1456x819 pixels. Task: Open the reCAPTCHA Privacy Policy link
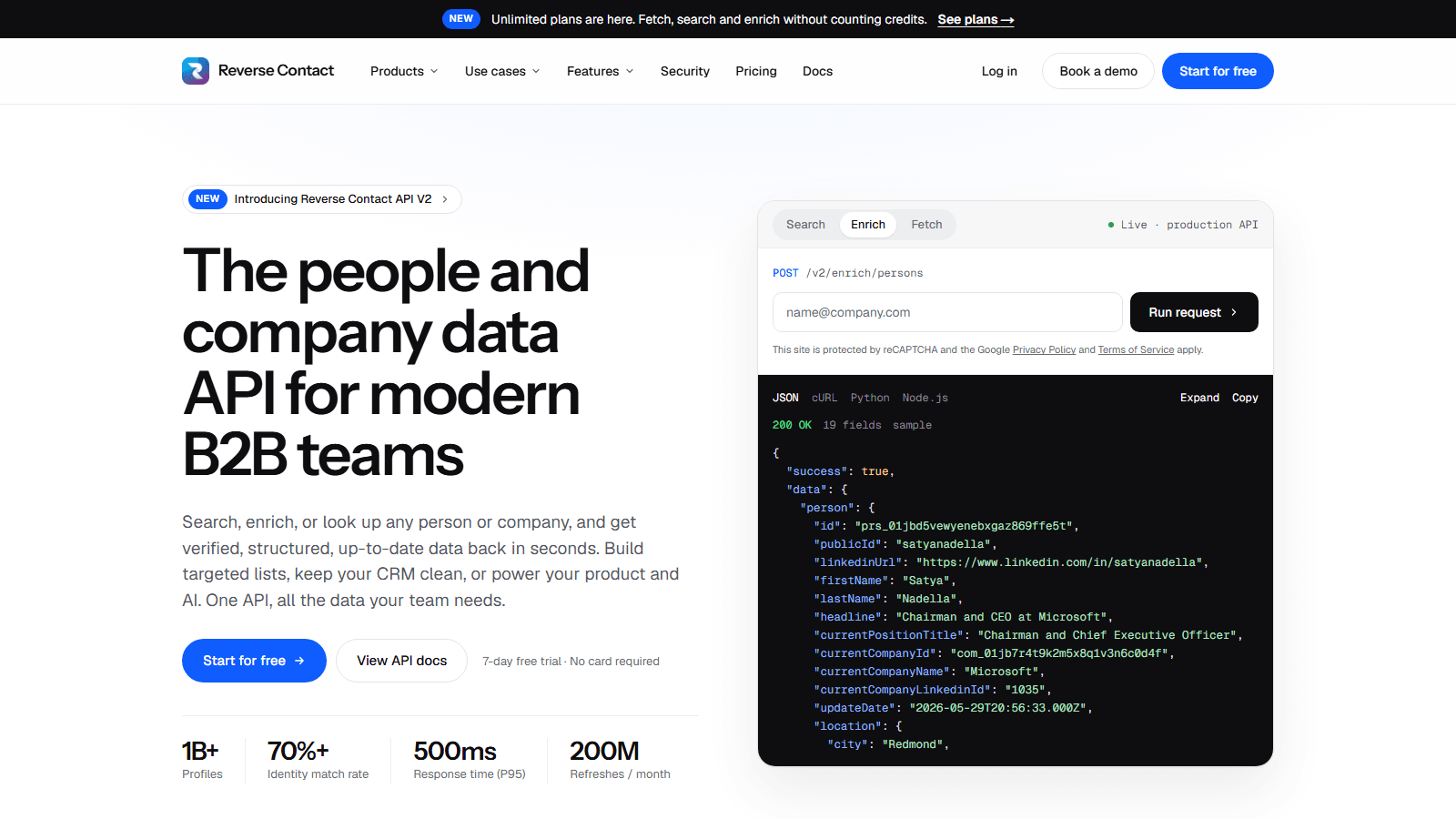pyautogui.click(x=1044, y=349)
